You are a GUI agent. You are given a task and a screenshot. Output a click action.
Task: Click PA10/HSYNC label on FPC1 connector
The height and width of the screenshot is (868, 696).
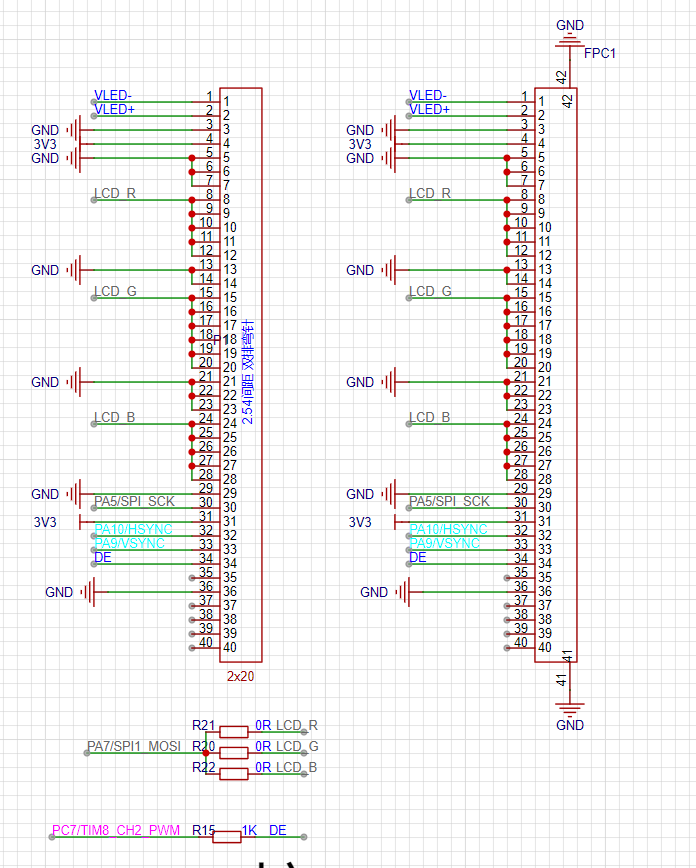pyautogui.click(x=449, y=529)
